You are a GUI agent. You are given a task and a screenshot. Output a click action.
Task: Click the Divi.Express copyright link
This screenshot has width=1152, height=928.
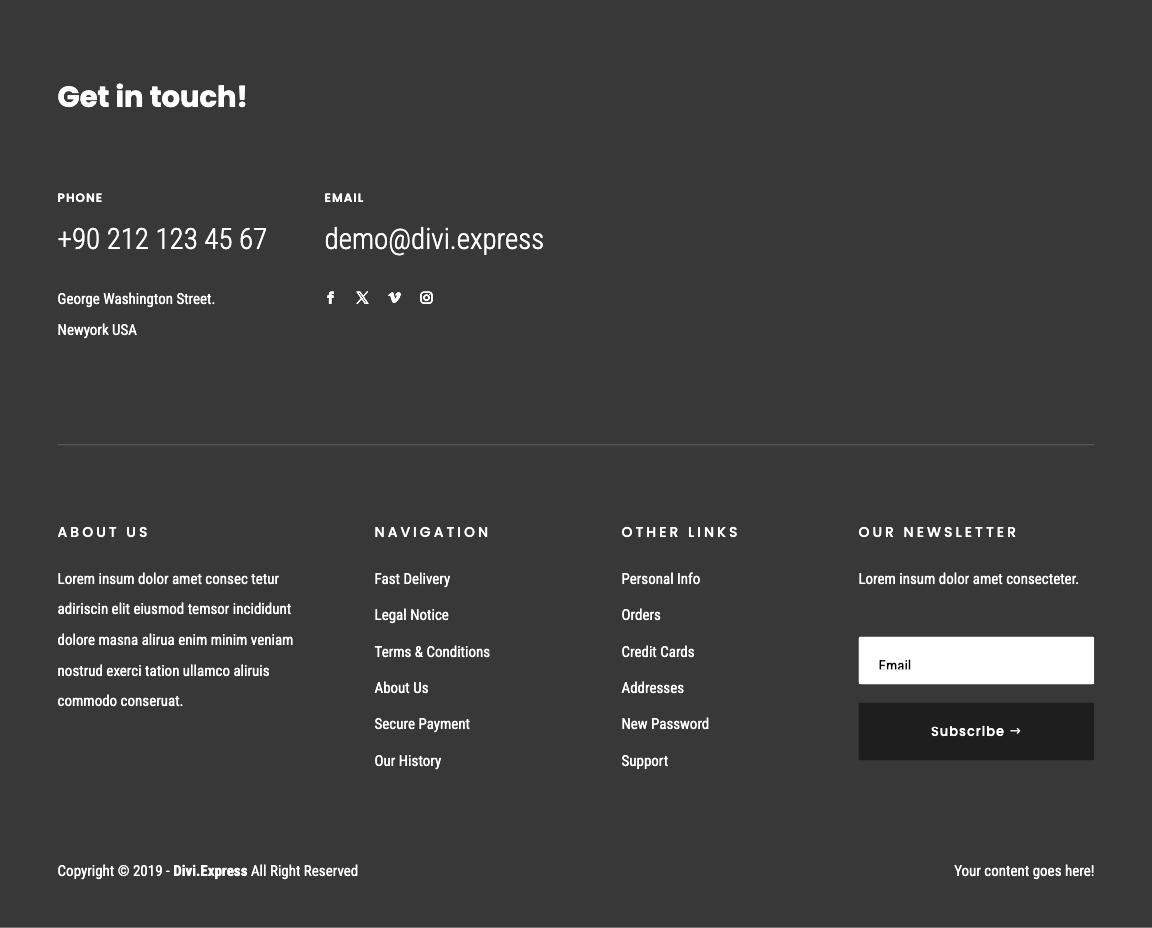coord(210,871)
